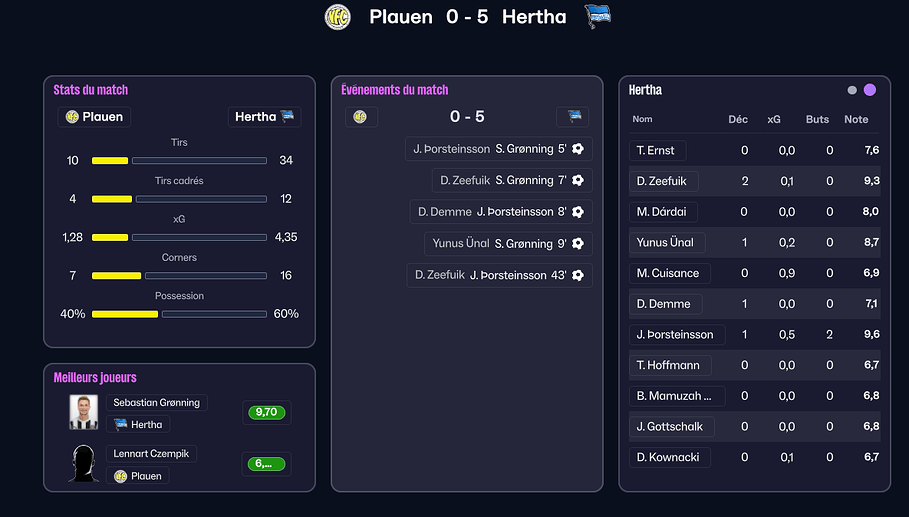
Task: Click Plauen crest in match events header
Action: point(360,117)
